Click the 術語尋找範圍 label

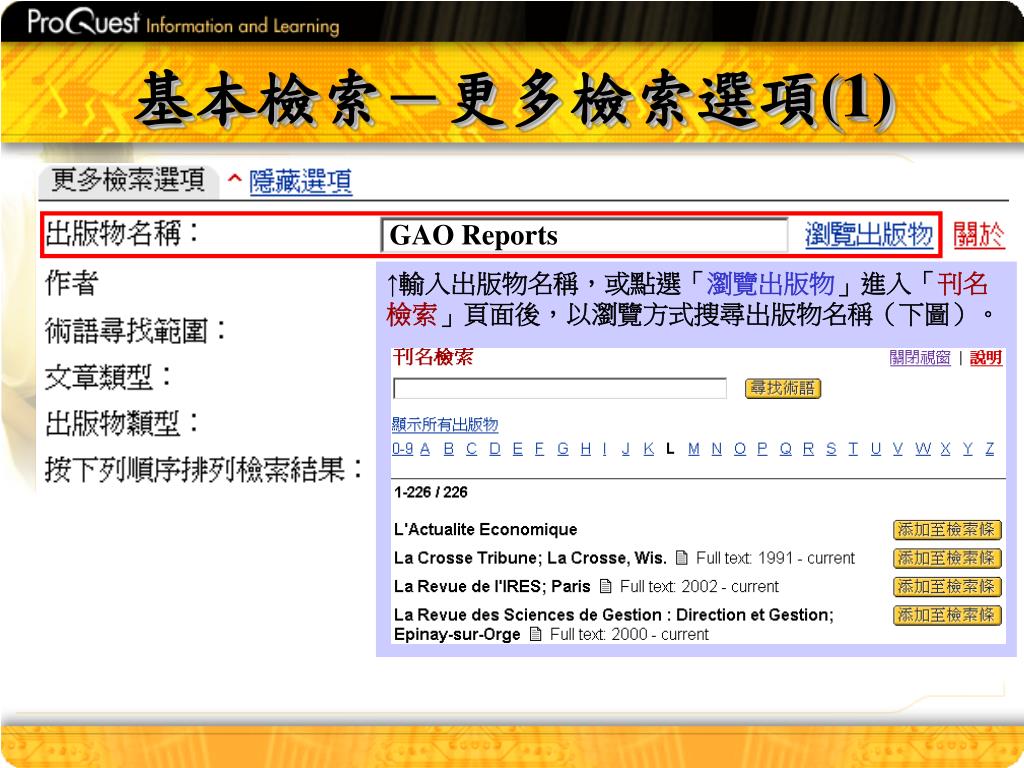pos(135,330)
